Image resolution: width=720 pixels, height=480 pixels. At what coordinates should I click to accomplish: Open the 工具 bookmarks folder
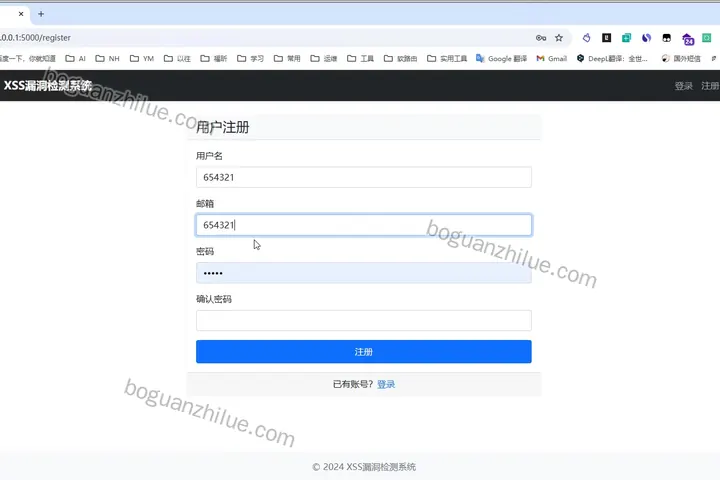click(360, 58)
